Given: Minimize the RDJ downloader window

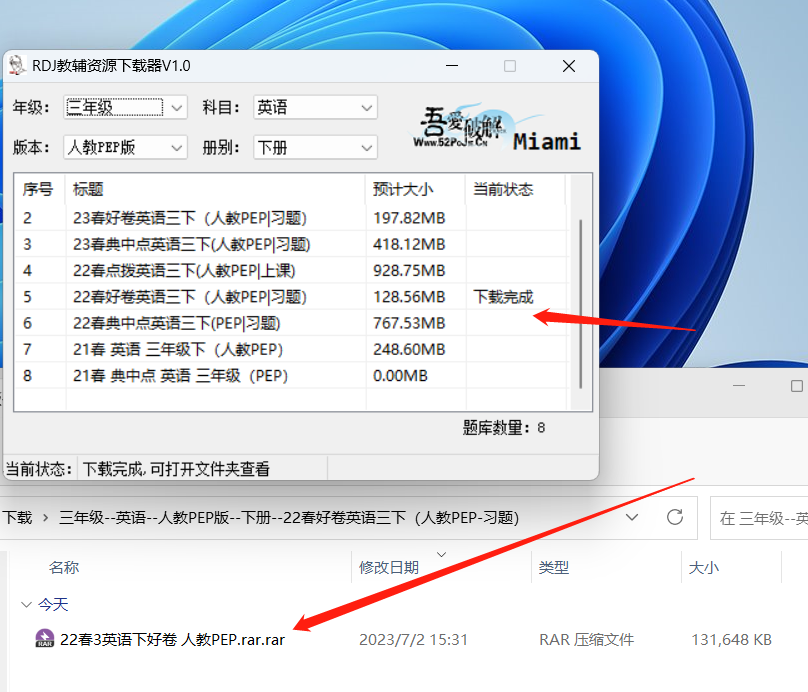Looking at the screenshot, I should (452, 66).
